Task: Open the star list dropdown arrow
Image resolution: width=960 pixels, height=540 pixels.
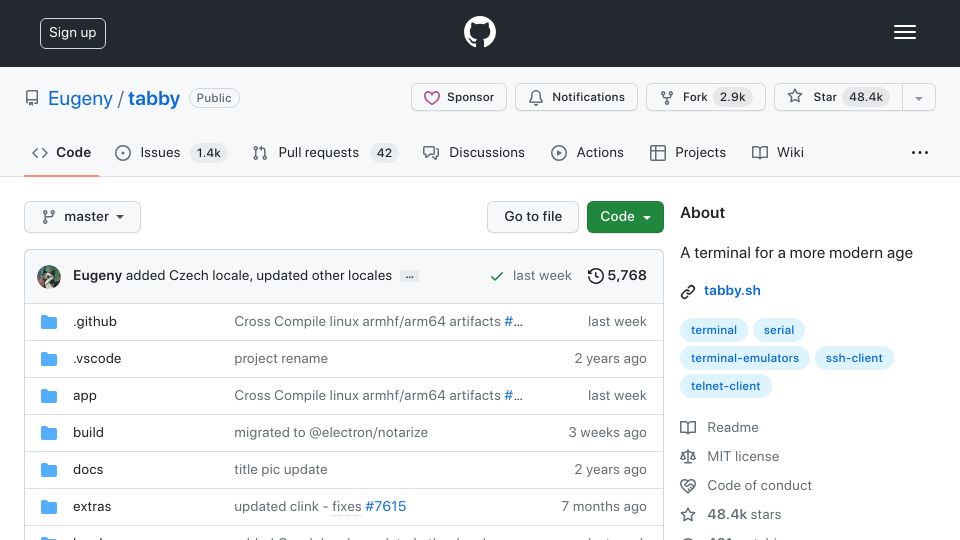Action: click(918, 98)
